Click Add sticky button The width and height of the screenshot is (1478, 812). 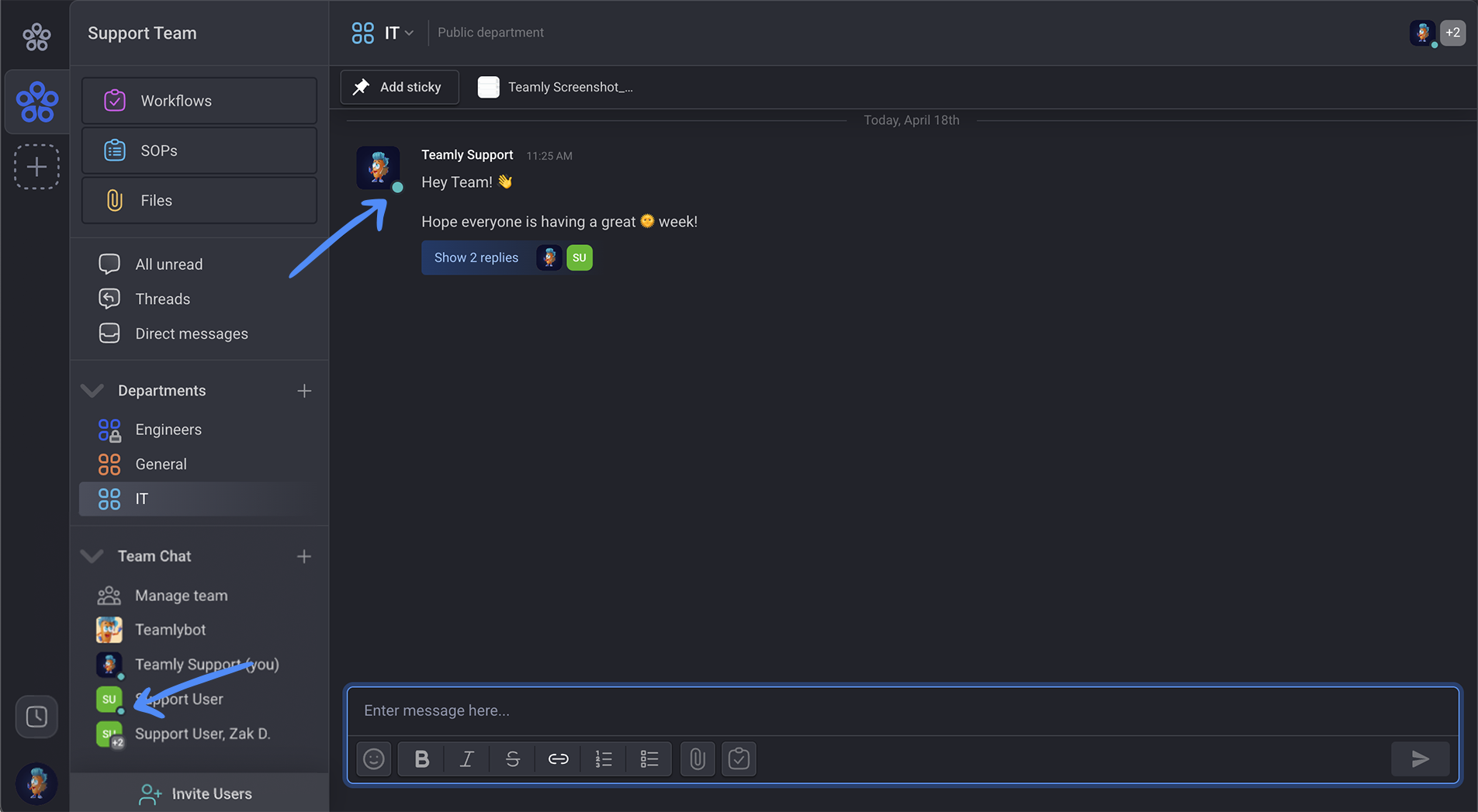coord(400,87)
